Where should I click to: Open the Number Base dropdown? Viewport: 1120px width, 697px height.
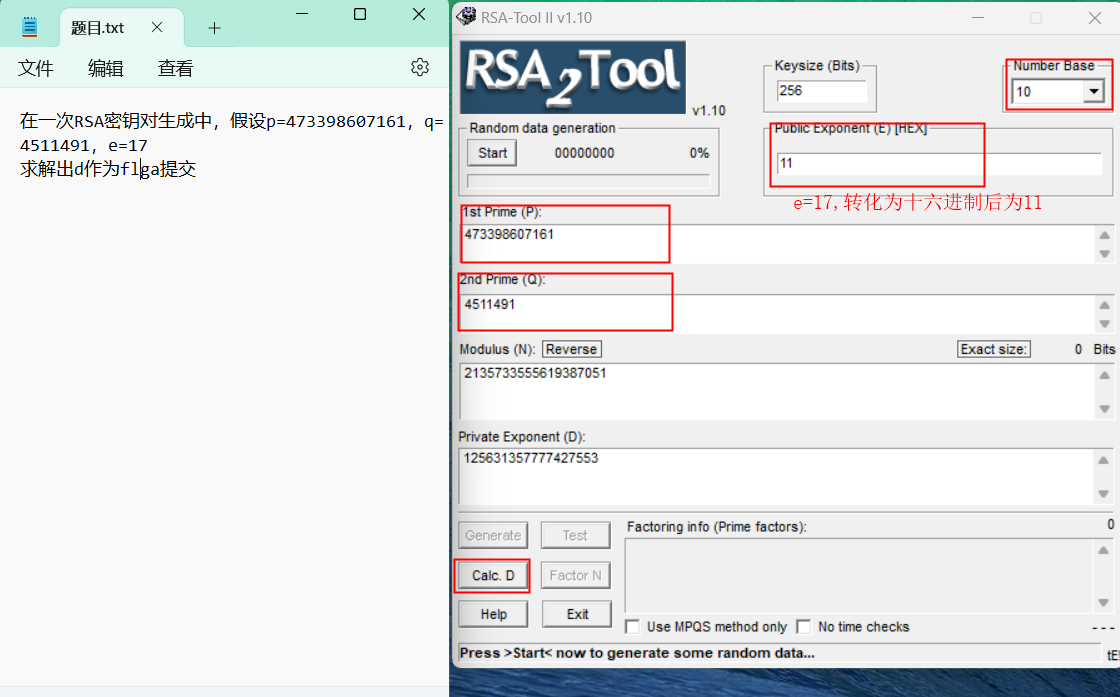click(x=1094, y=91)
